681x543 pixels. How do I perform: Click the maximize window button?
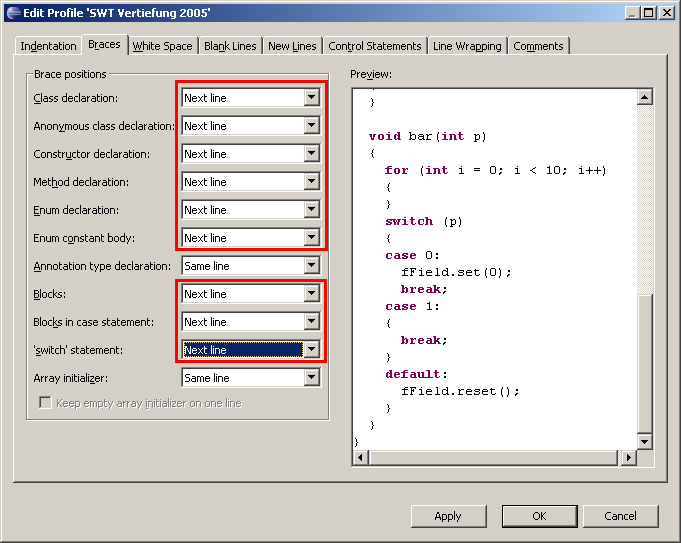tap(649, 12)
